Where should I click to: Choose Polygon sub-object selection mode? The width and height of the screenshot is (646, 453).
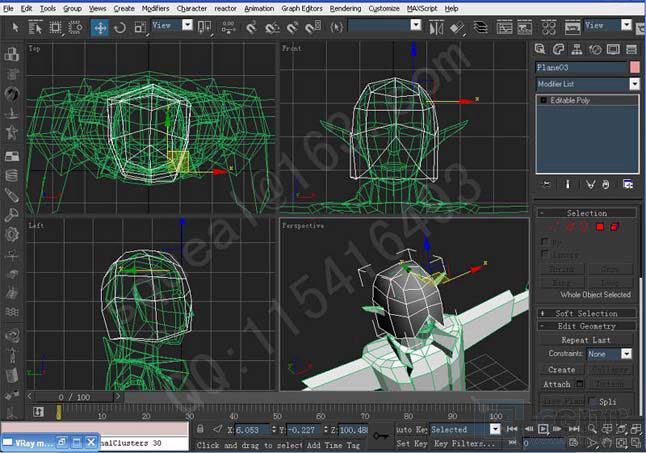pyautogui.click(x=601, y=227)
